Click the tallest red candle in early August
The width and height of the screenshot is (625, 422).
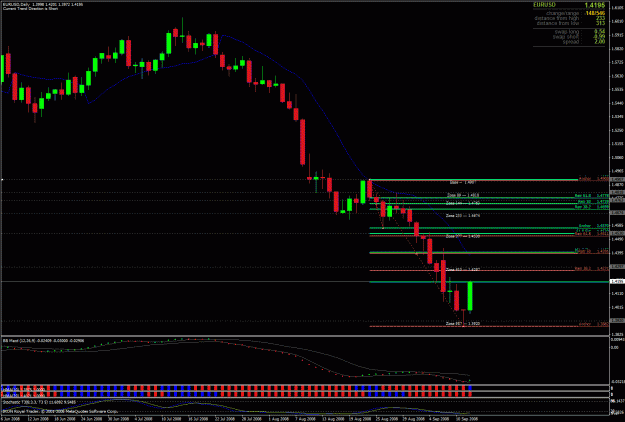(303, 142)
